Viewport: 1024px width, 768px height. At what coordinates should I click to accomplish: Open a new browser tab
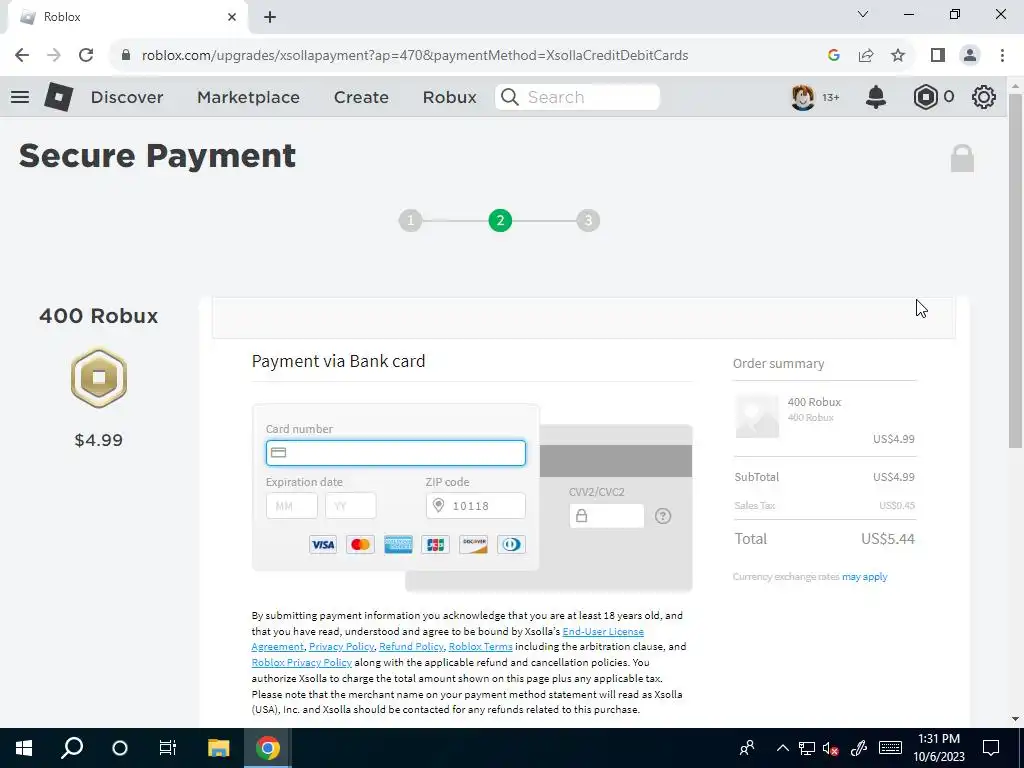[270, 17]
